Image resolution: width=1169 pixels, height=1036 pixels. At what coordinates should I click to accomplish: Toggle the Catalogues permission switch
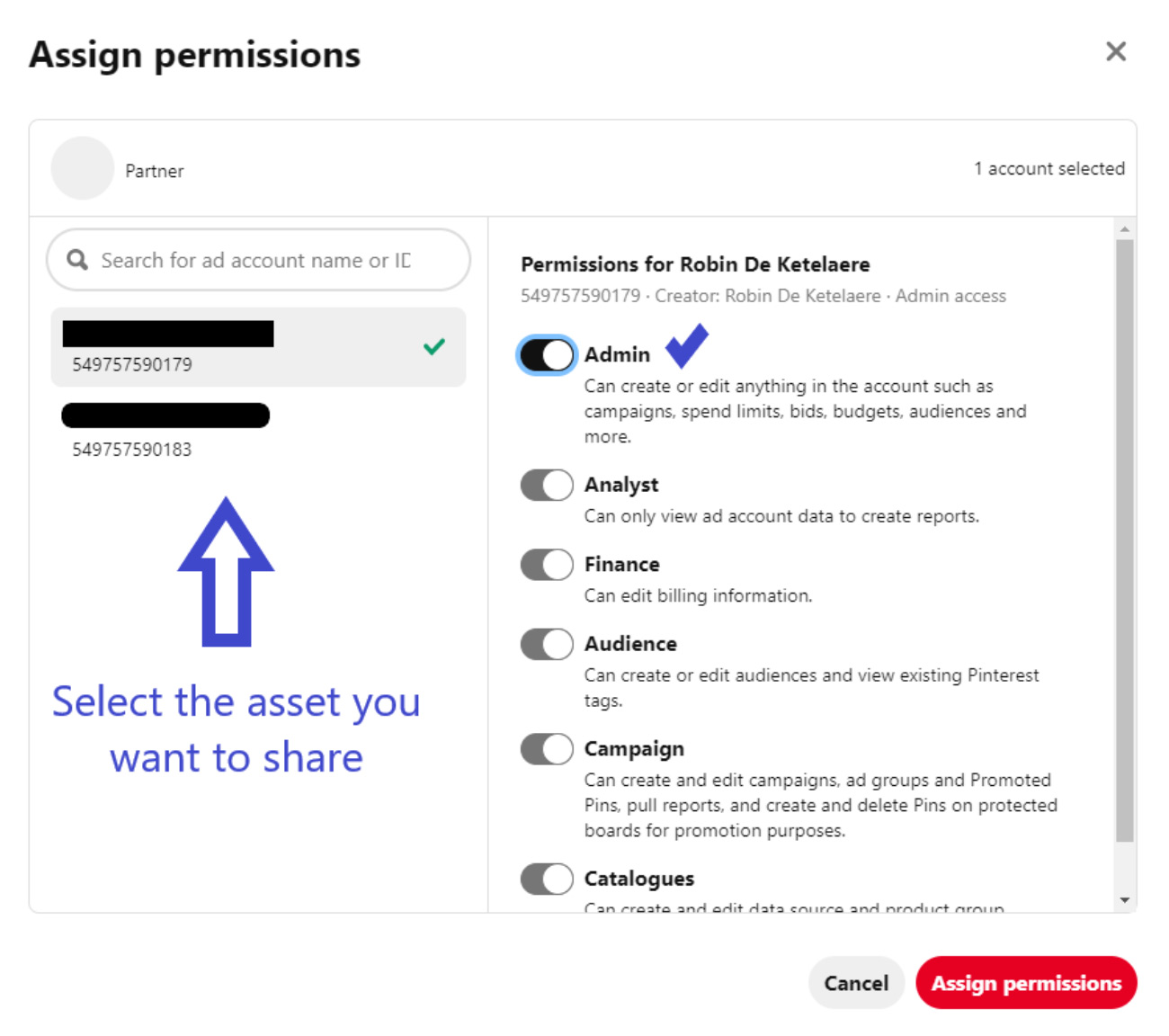547,879
